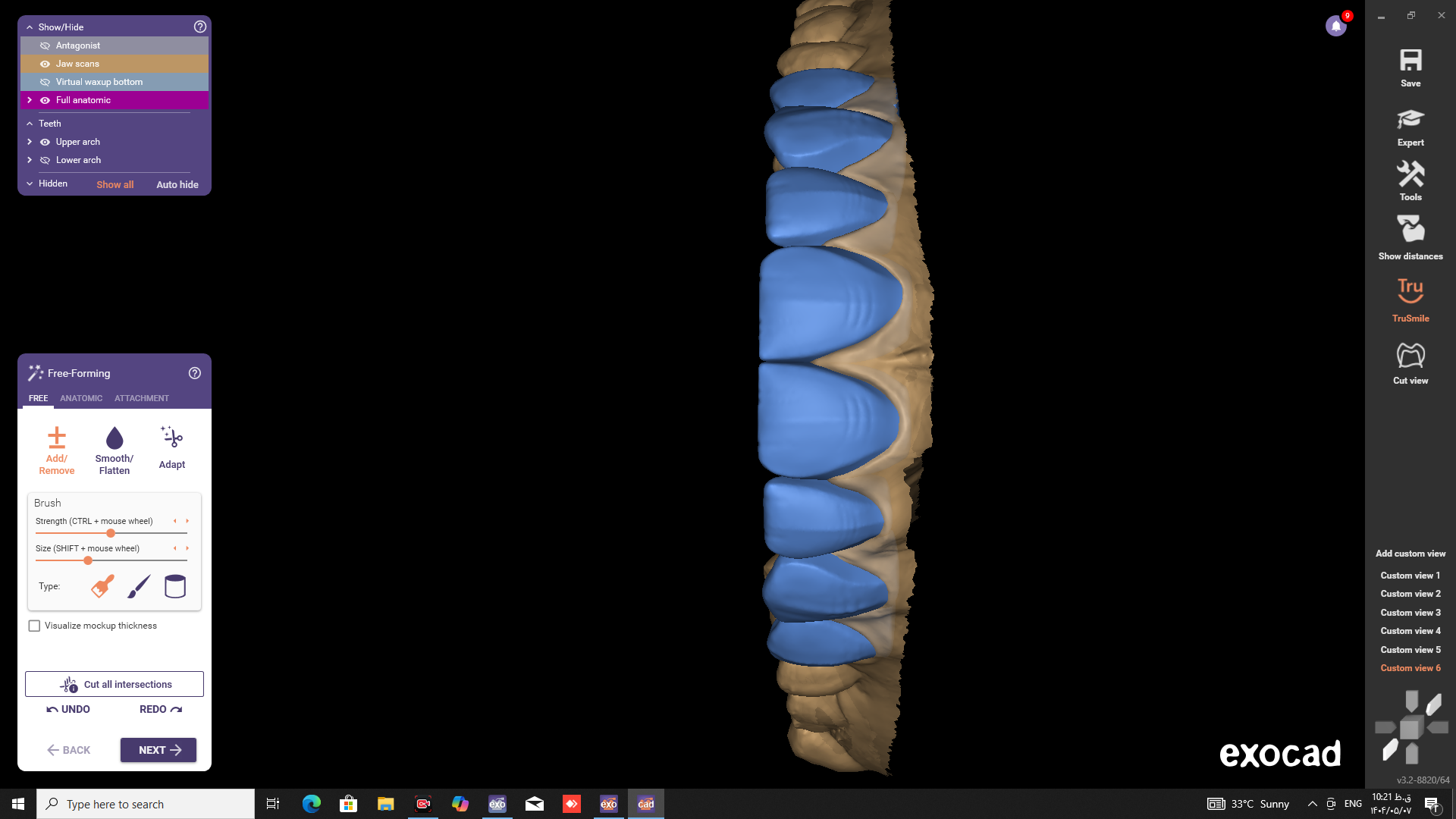Expand the Upper arch tree
The height and width of the screenshot is (819, 1456).
tap(30, 142)
